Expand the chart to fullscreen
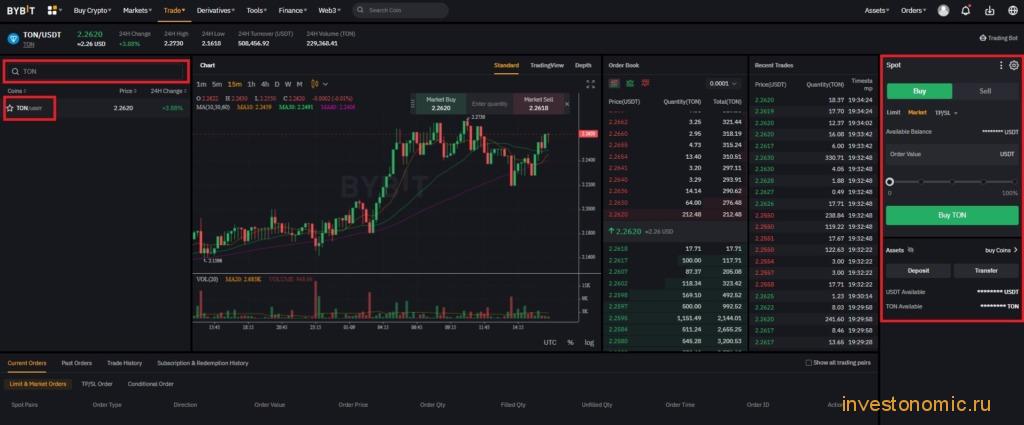 click(x=590, y=84)
